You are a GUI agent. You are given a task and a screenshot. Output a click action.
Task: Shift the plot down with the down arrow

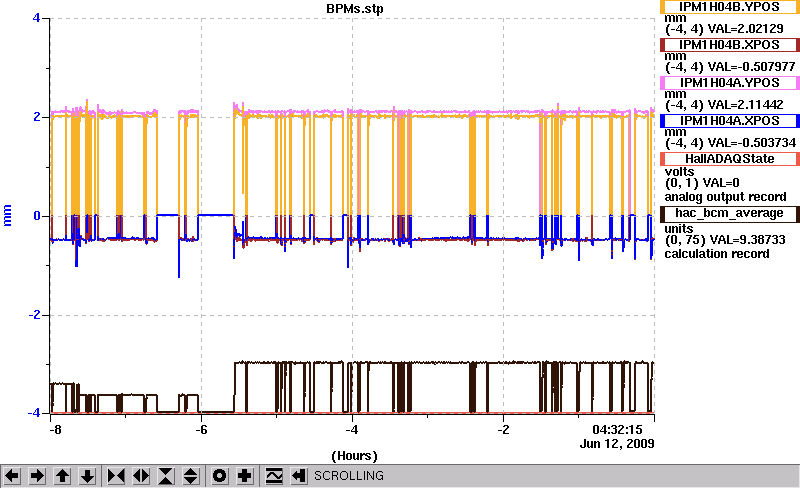[x=87, y=476]
